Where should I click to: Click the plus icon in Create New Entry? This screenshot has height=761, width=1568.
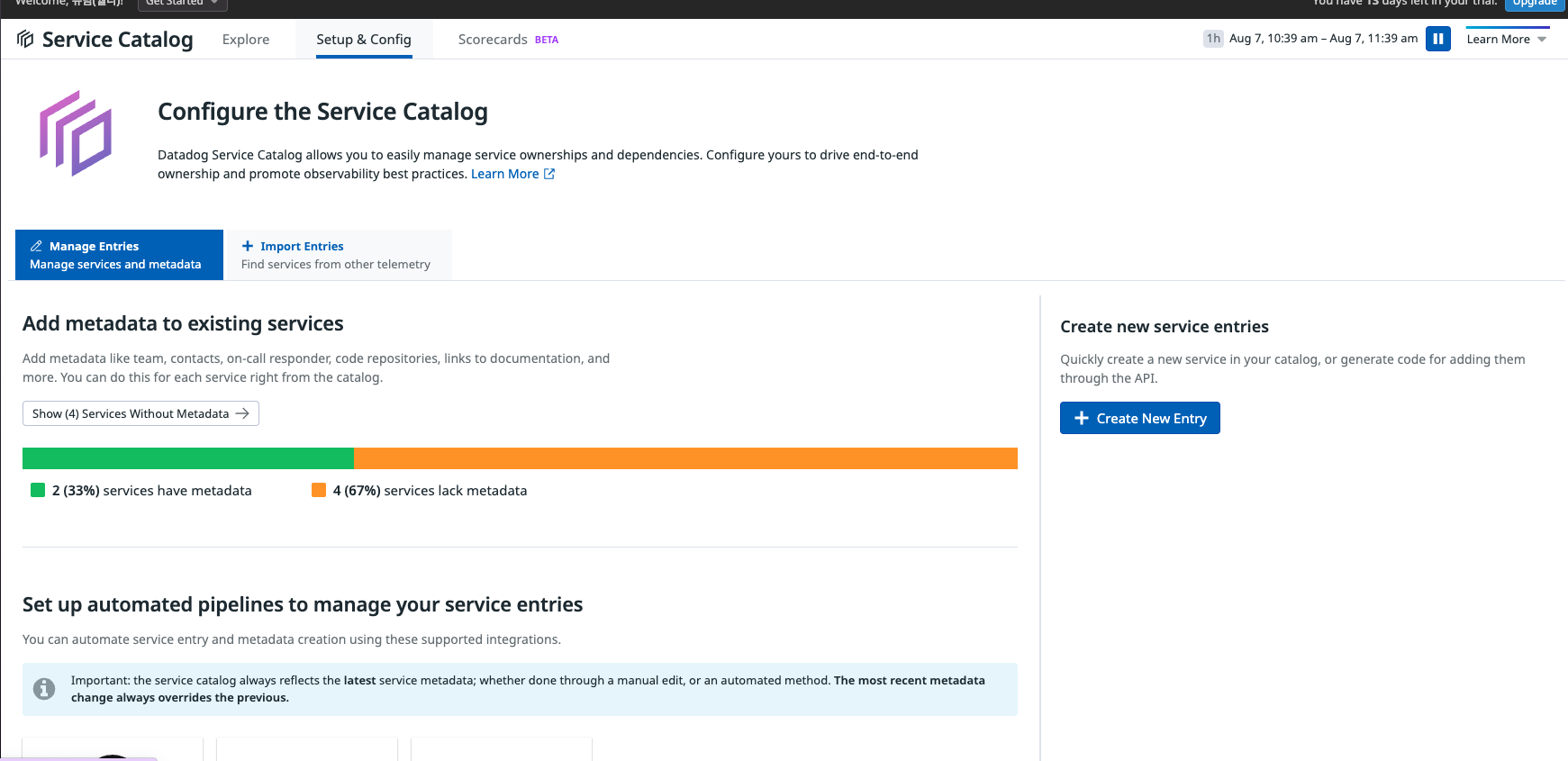click(1082, 418)
